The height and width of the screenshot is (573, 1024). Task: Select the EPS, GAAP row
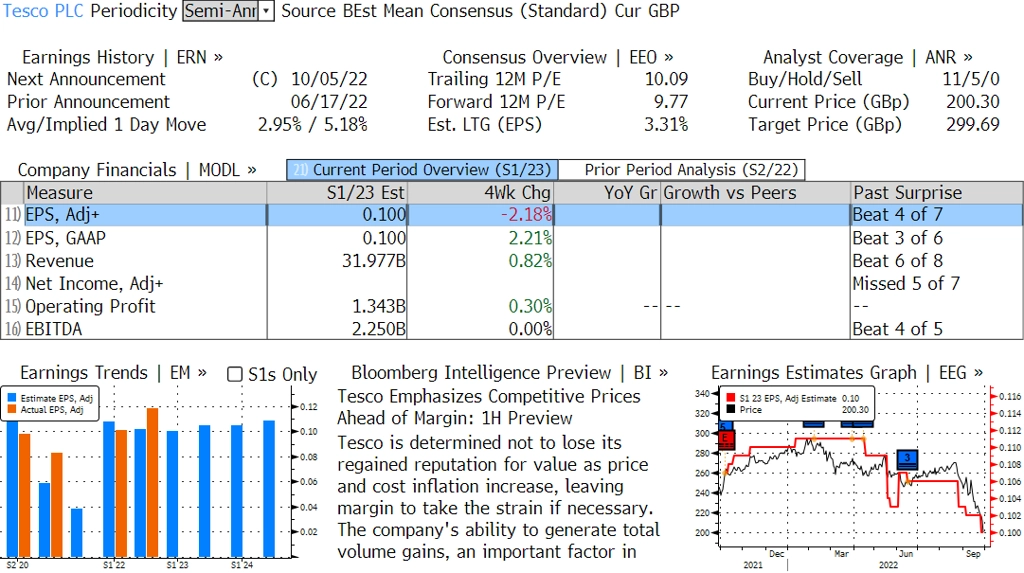pyautogui.click(x=512, y=238)
